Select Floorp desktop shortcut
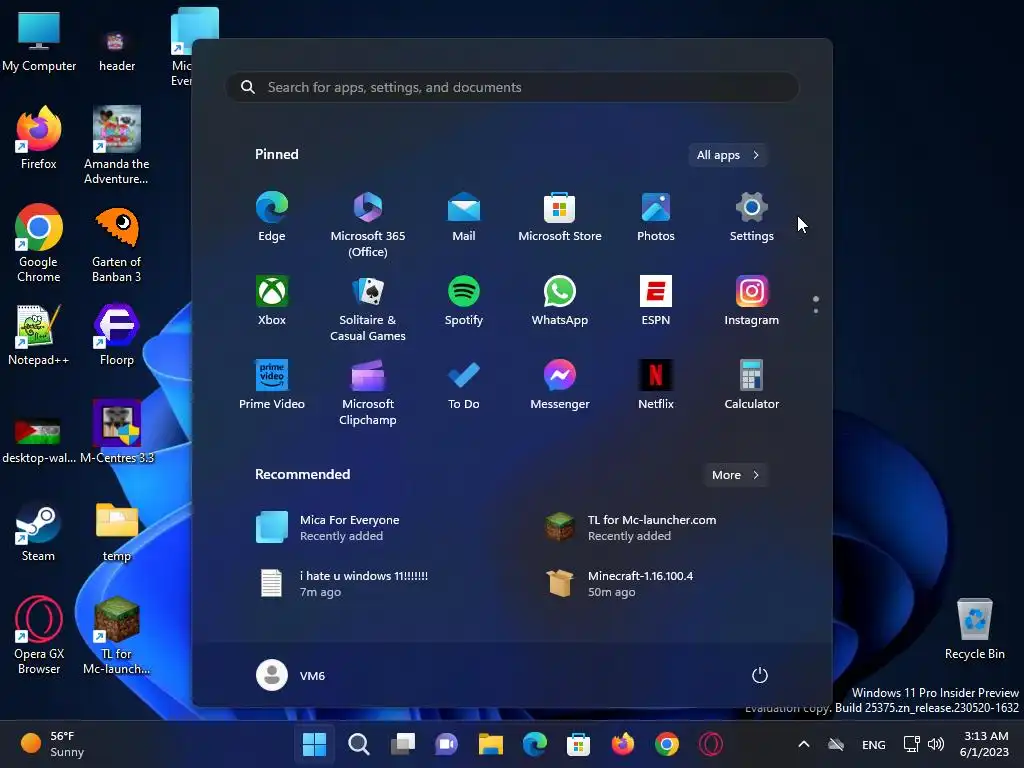Image resolution: width=1024 pixels, height=768 pixels. coord(117,335)
